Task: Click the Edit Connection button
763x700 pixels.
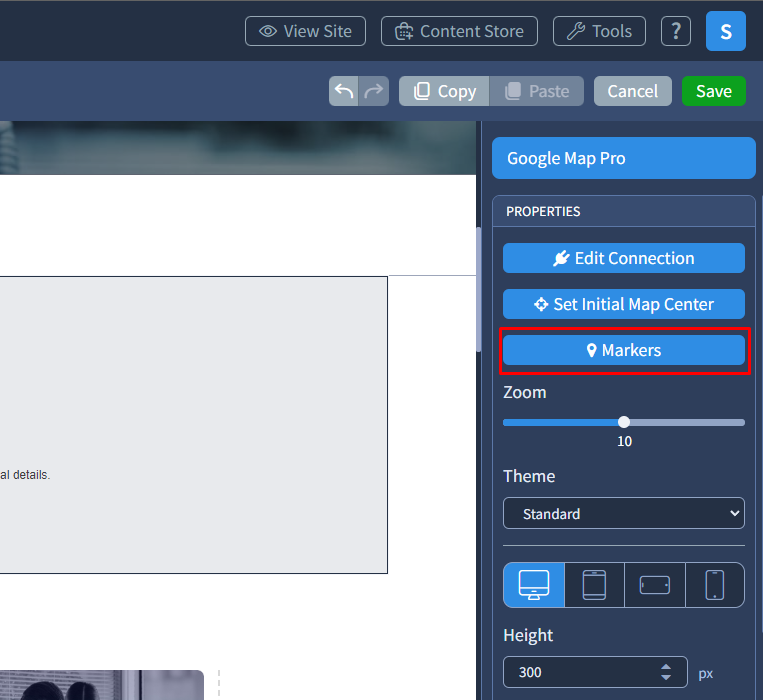Action: coord(623,258)
